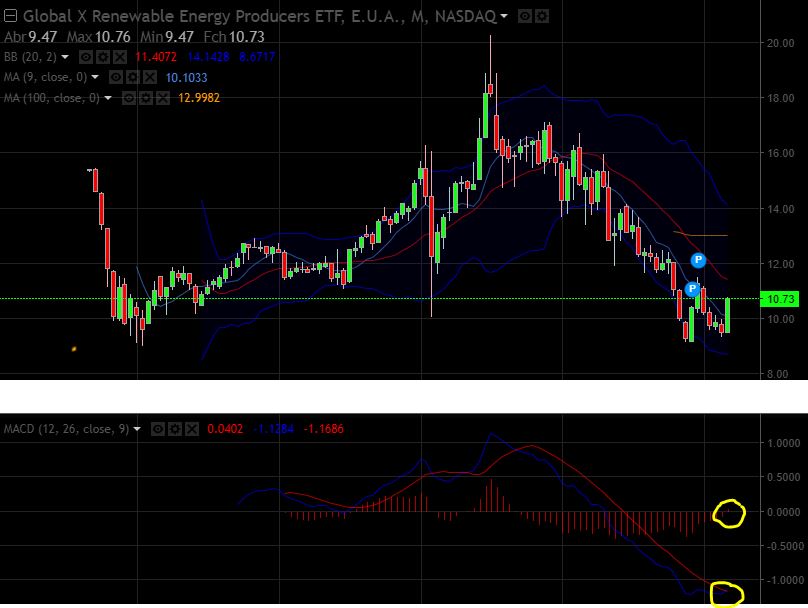This screenshot has width=808, height=608.
Task: Click the 'MACD (12, 26, close, 9)' label
Action: (66, 429)
